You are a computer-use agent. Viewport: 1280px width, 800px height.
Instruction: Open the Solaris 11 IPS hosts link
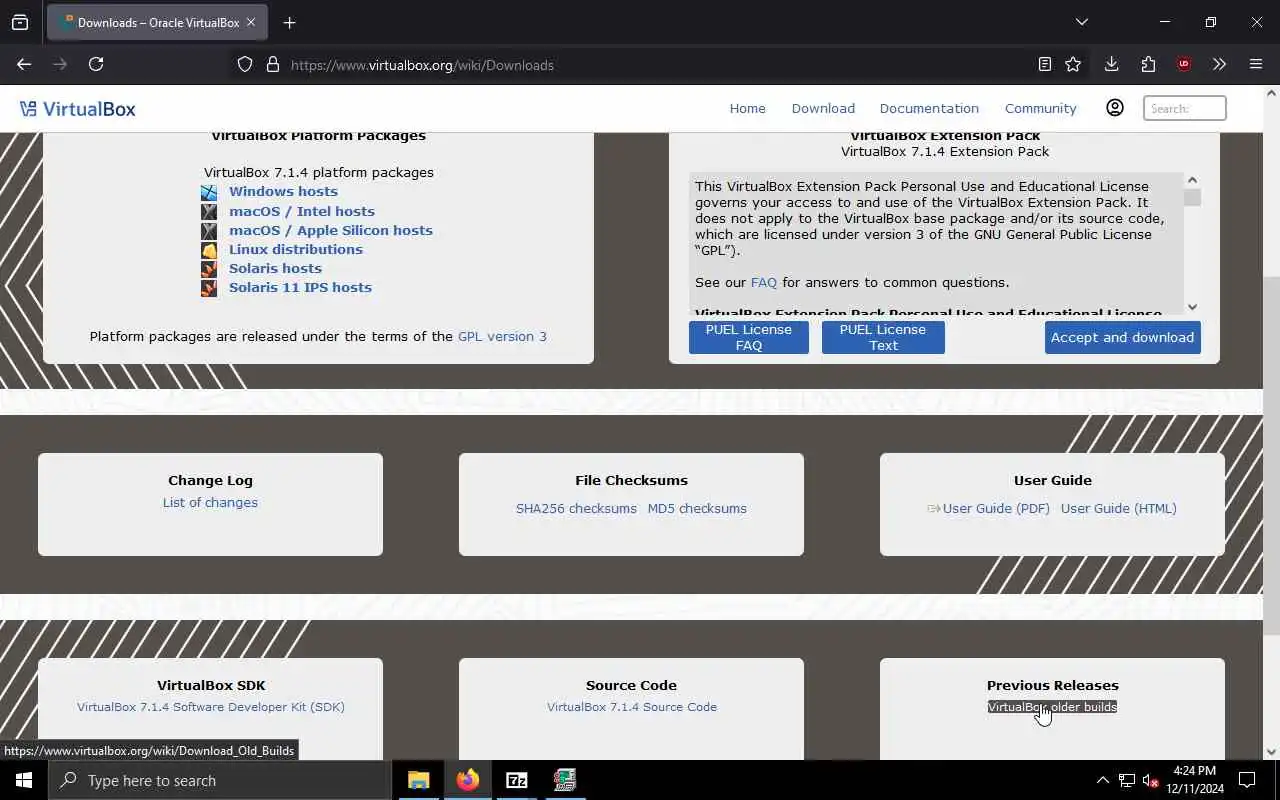coord(300,287)
